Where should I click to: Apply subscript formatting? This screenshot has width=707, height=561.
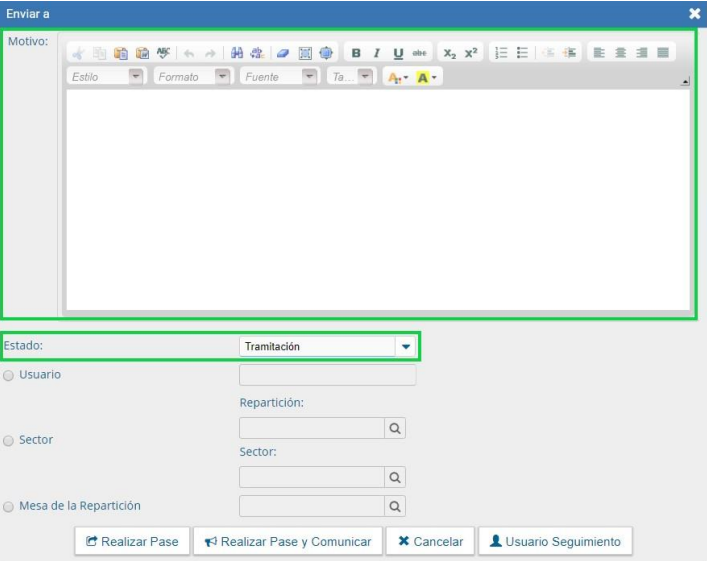click(449, 53)
